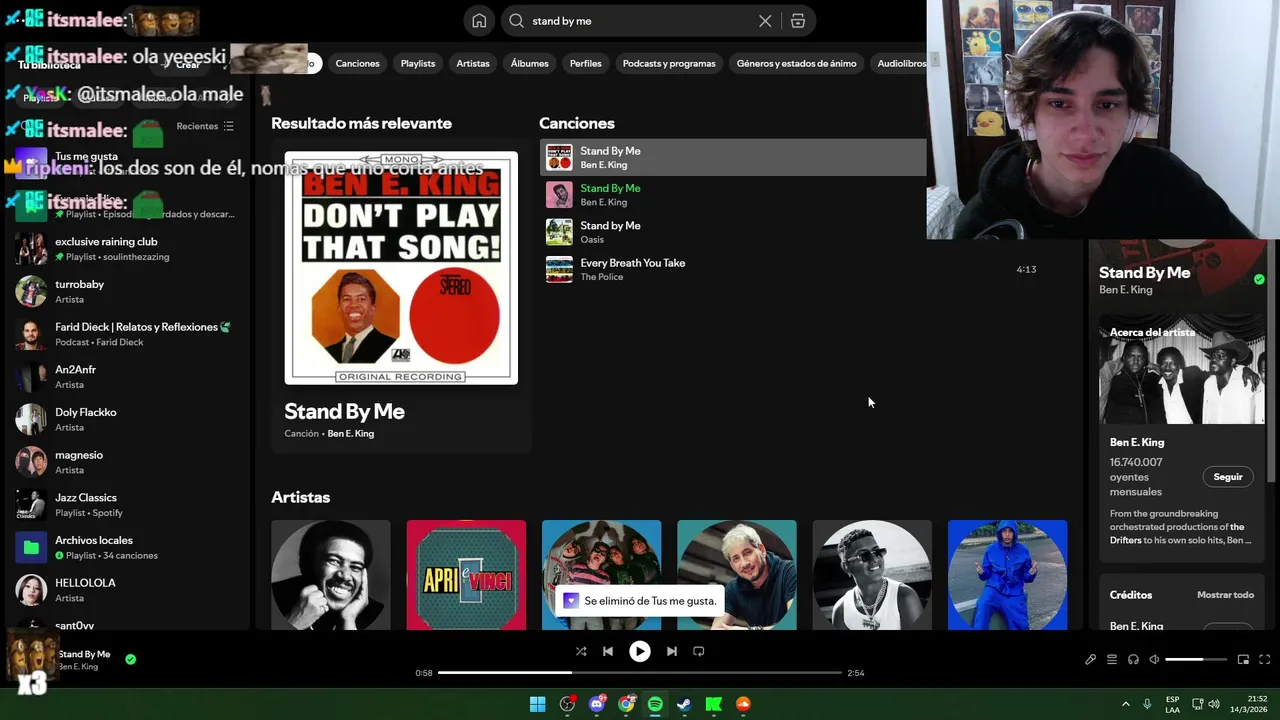Click Mostrar todo in Créditos
1280x720 pixels.
1225,595
